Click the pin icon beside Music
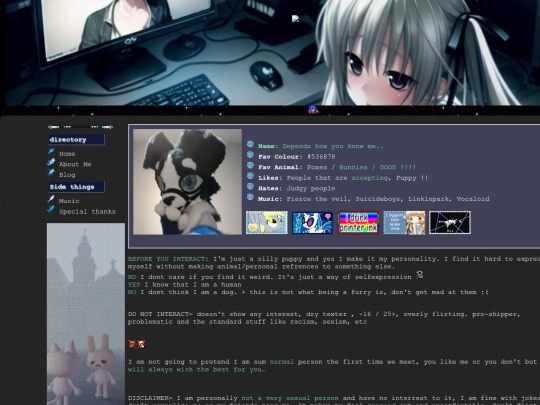Image resolution: width=540 pixels, height=405 pixels. (51, 198)
